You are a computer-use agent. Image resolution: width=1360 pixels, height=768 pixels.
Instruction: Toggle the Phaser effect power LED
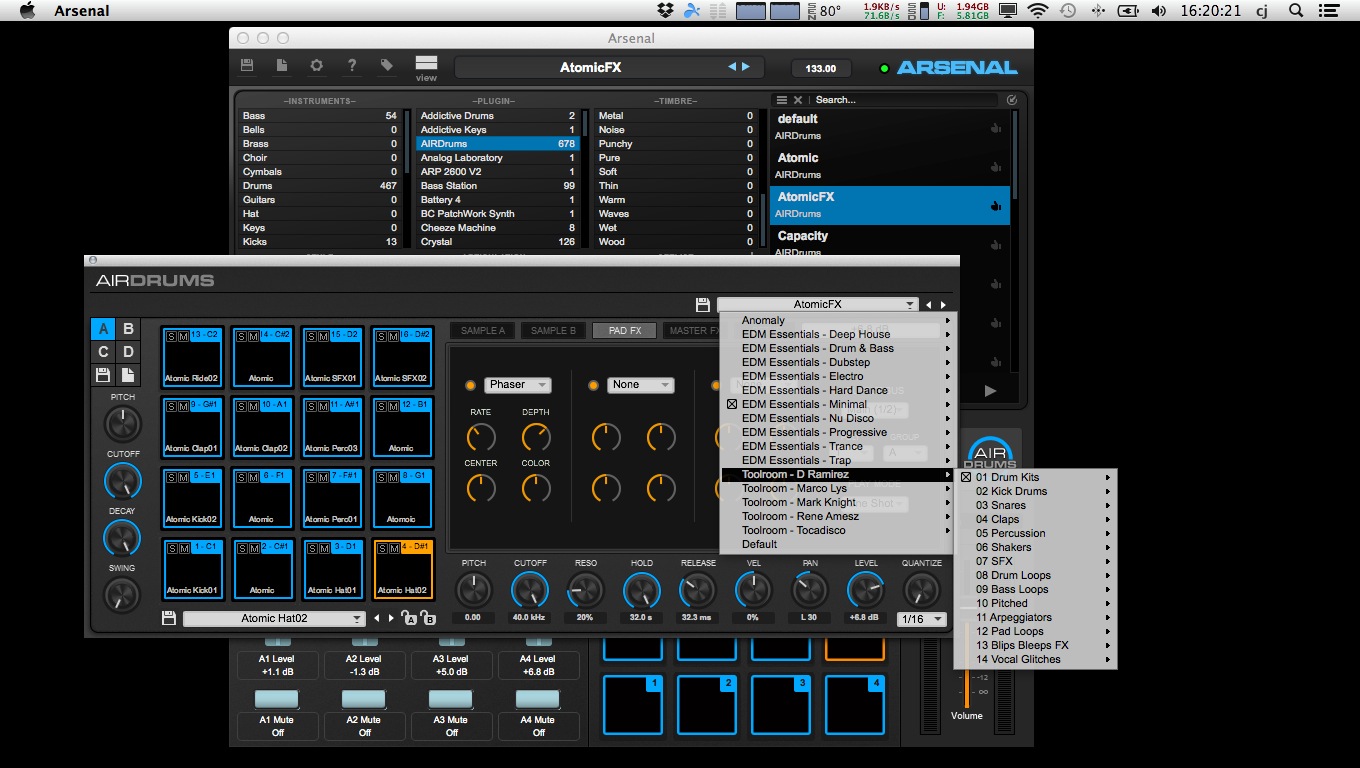click(x=470, y=385)
